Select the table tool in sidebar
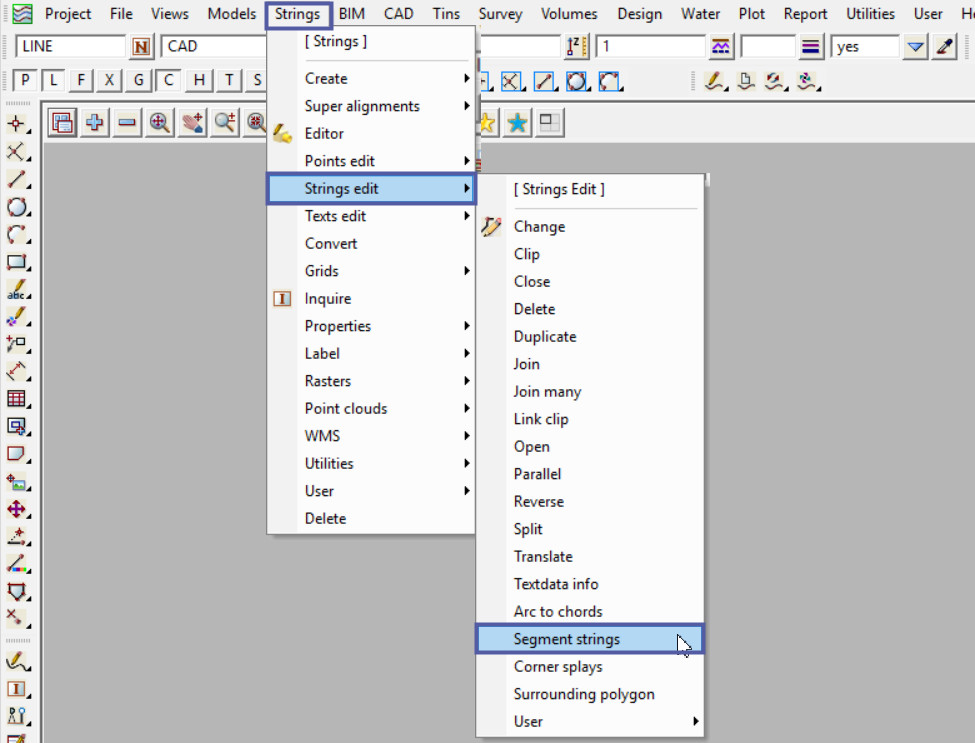This screenshot has width=975, height=743. pyautogui.click(x=17, y=399)
